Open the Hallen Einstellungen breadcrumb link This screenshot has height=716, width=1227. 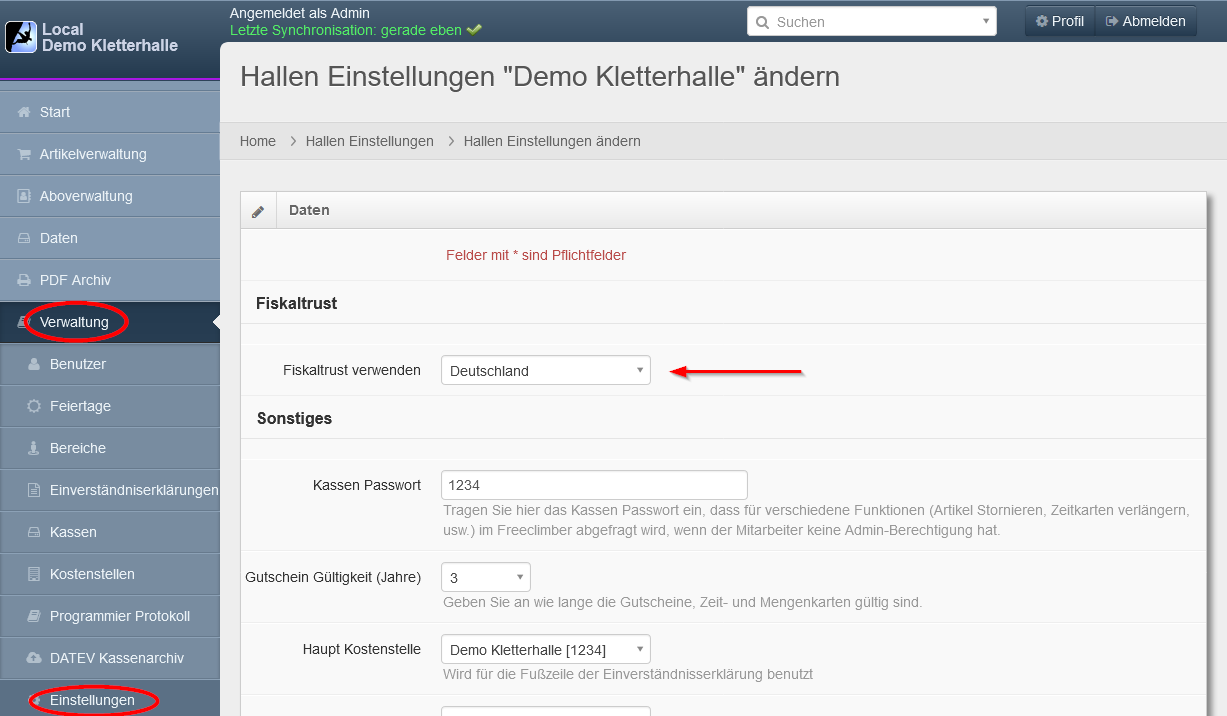(369, 141)
